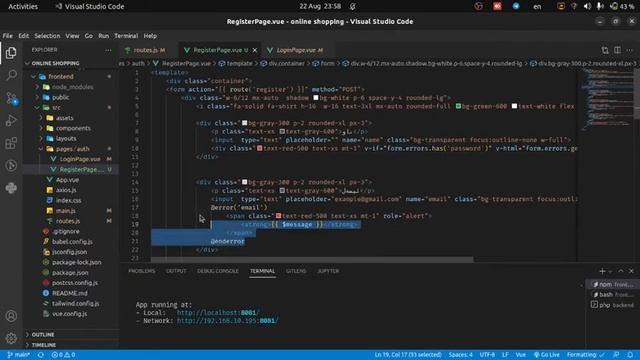Click the text-red-500 color swatch on line 10
This screenshot has height=360, width=640.
point(259,148)
